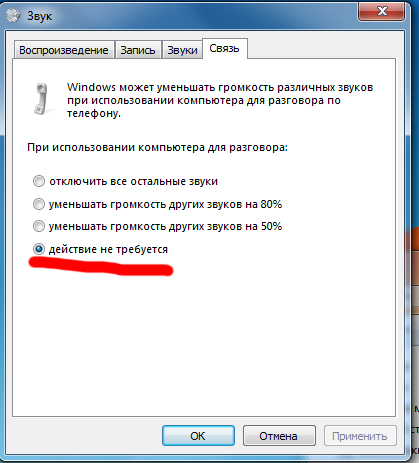Choose the radio button for reducing volume by 80%

click(39, 204)
